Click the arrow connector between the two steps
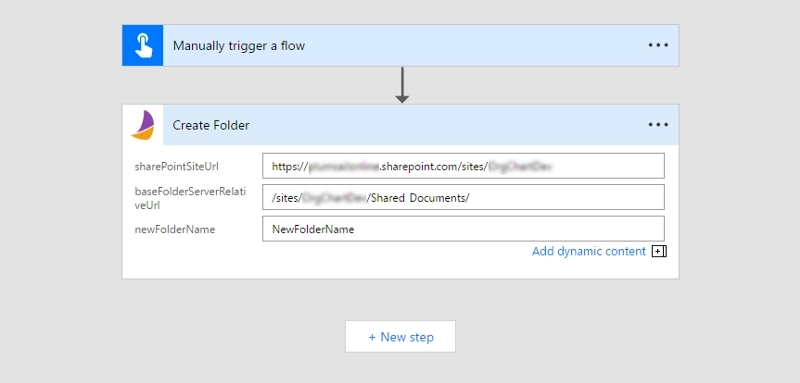This screenshot has height=383, width=800. [402, 85]
